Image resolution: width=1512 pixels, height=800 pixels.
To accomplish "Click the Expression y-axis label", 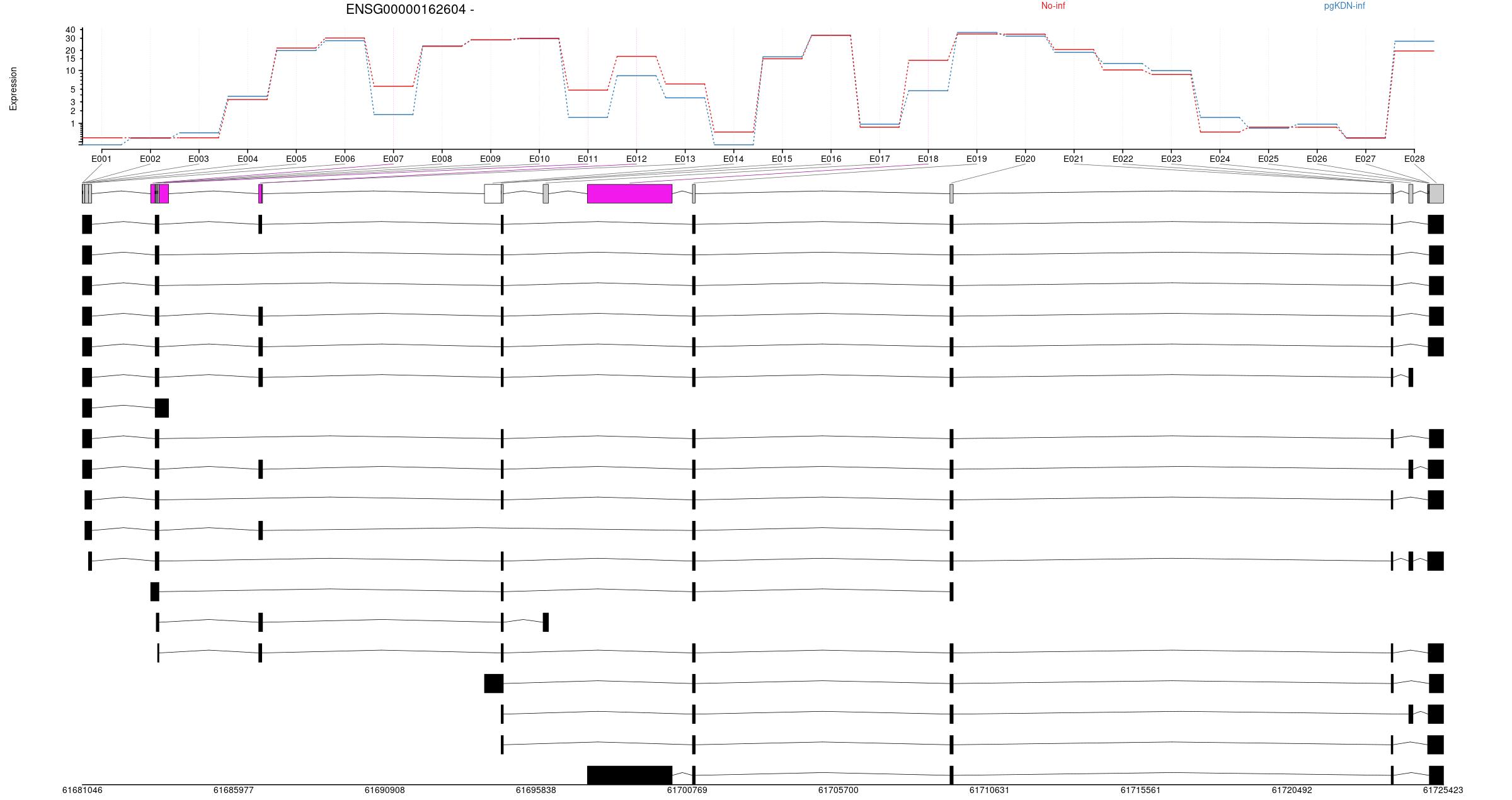I will click(x=13, y=89).
